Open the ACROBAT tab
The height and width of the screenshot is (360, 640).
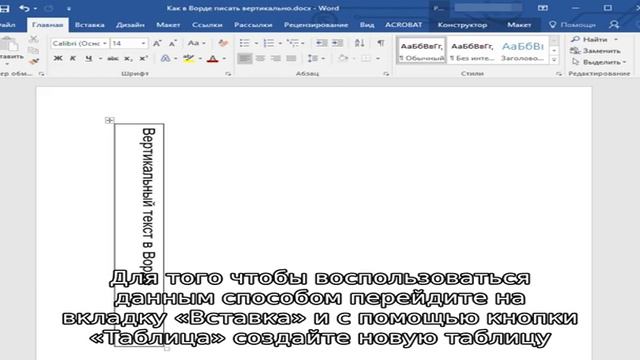403,25
